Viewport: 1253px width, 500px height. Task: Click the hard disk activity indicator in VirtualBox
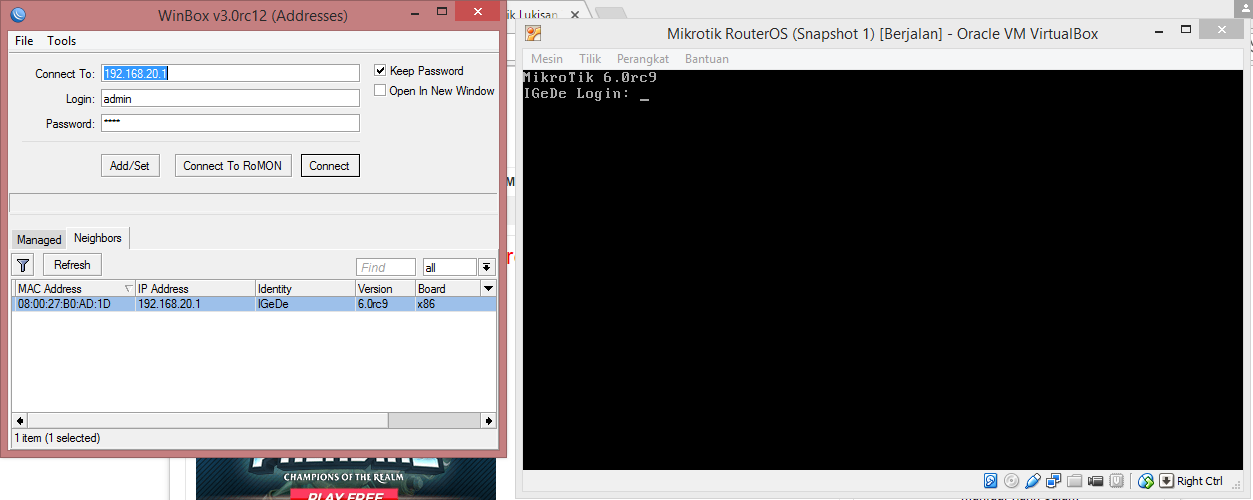(990, 481)
